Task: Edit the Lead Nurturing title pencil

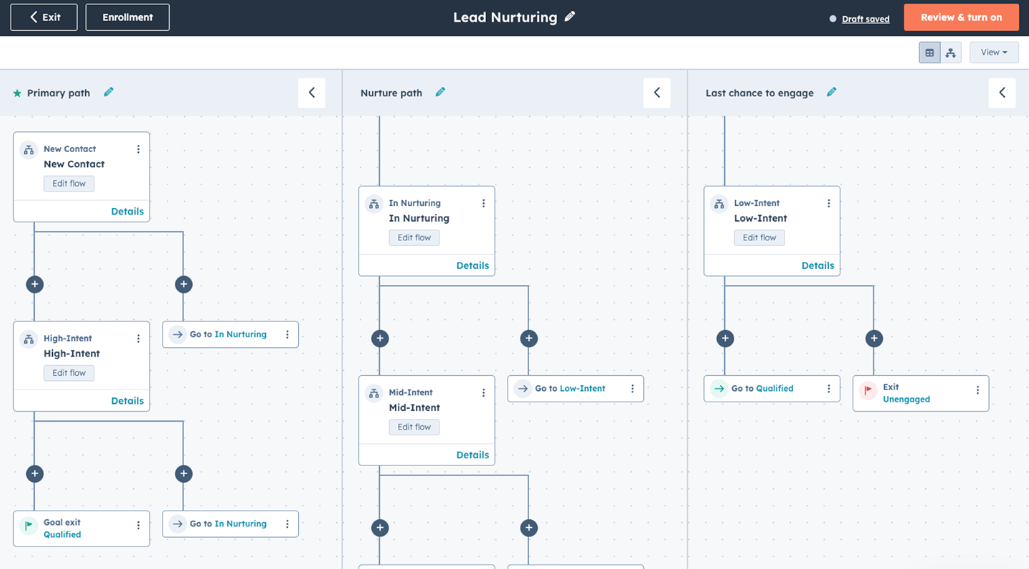Action: 570,16
